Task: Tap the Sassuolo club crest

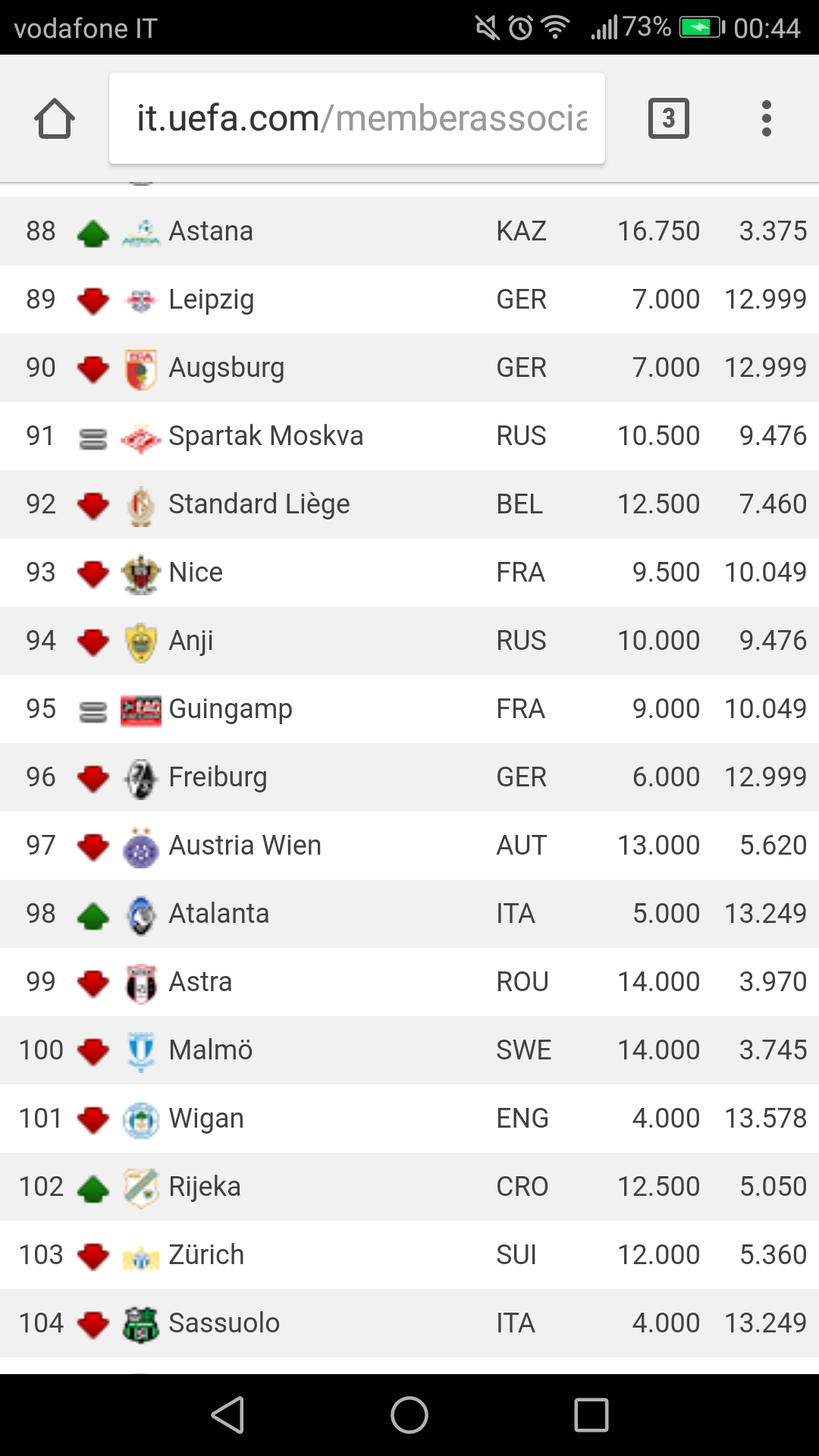Action: coord(141,1324)
